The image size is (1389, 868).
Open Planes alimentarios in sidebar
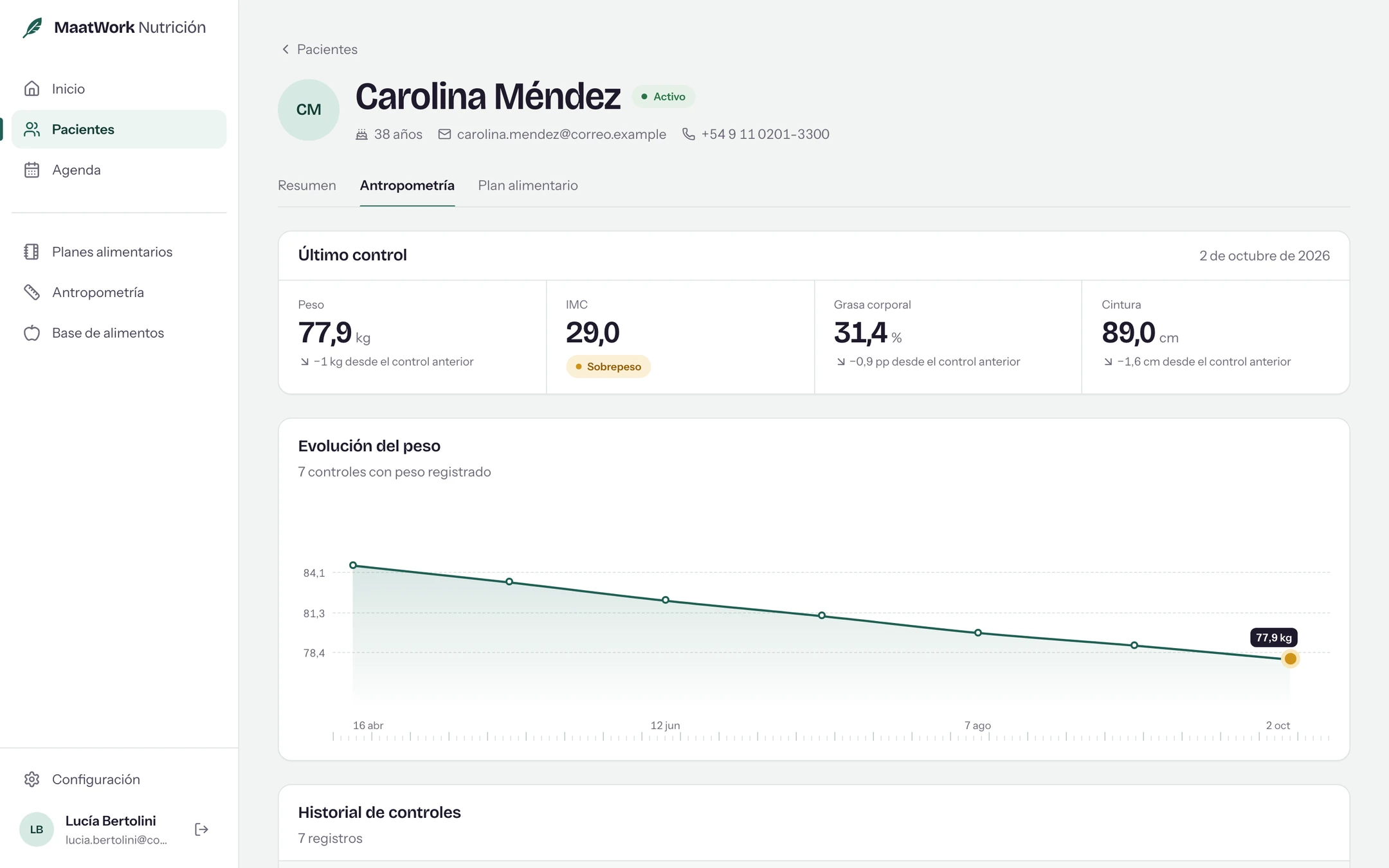tap(119, 251)
